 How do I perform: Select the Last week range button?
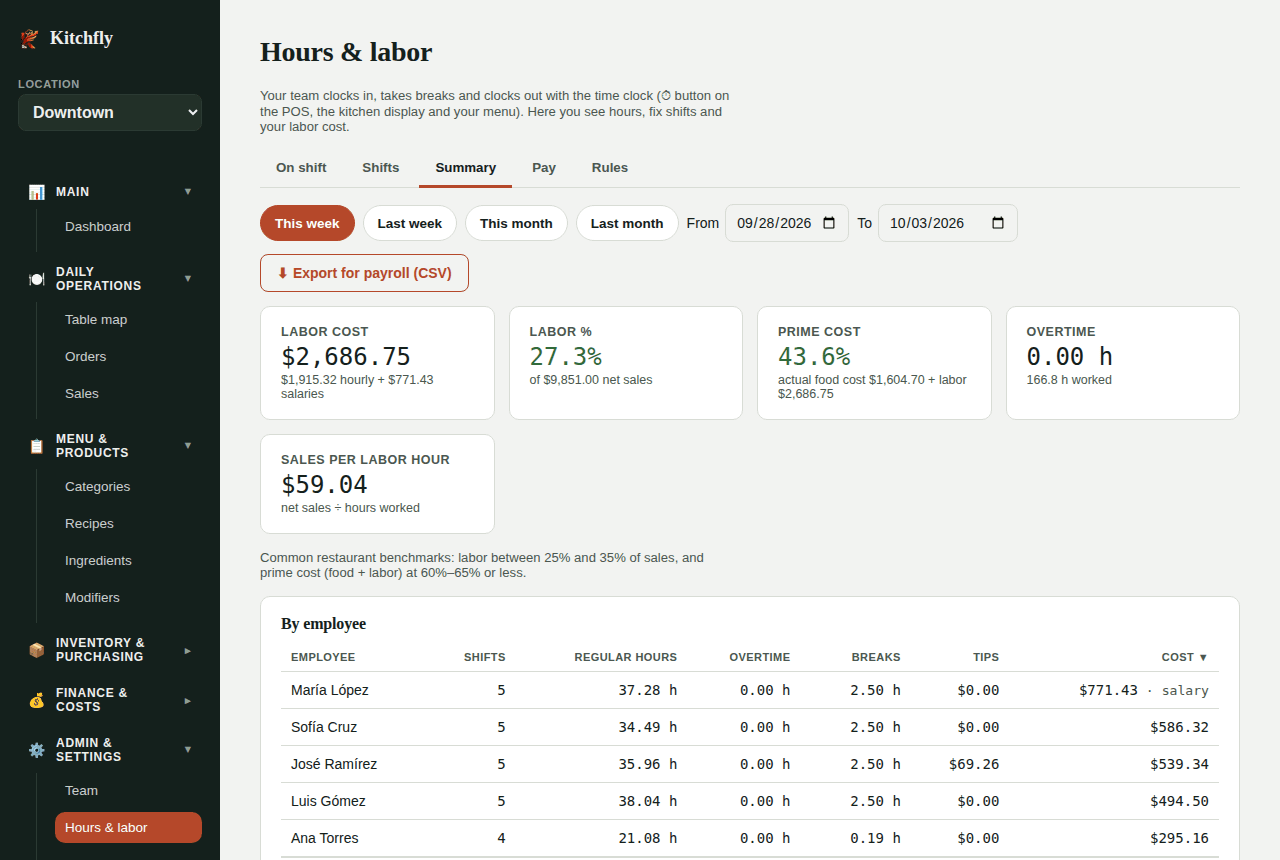point(410,223)
